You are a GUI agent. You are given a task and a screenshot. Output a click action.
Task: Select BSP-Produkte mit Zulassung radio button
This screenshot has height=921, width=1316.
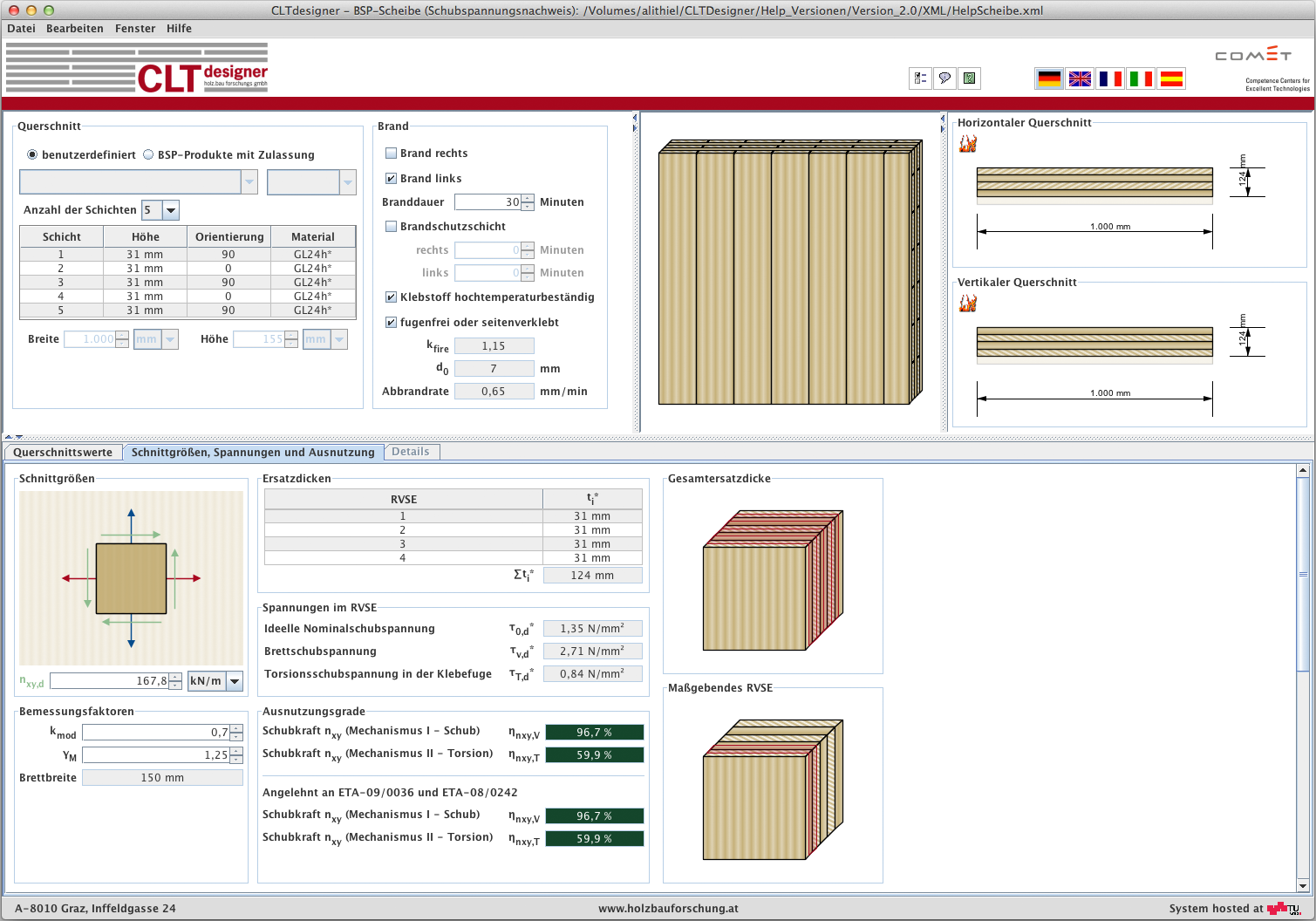pos(148,155)
